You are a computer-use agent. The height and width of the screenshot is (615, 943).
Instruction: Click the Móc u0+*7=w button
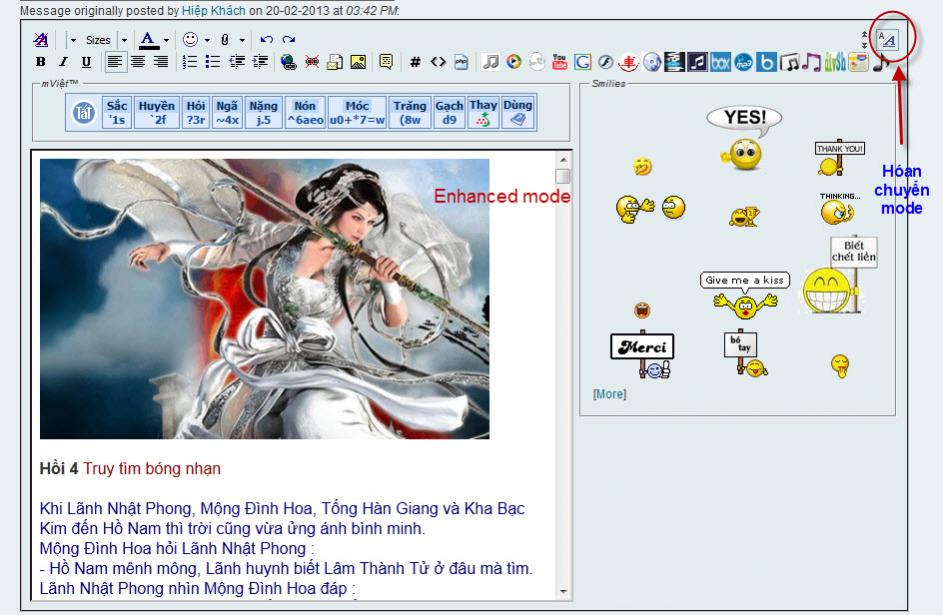point(357,113)
